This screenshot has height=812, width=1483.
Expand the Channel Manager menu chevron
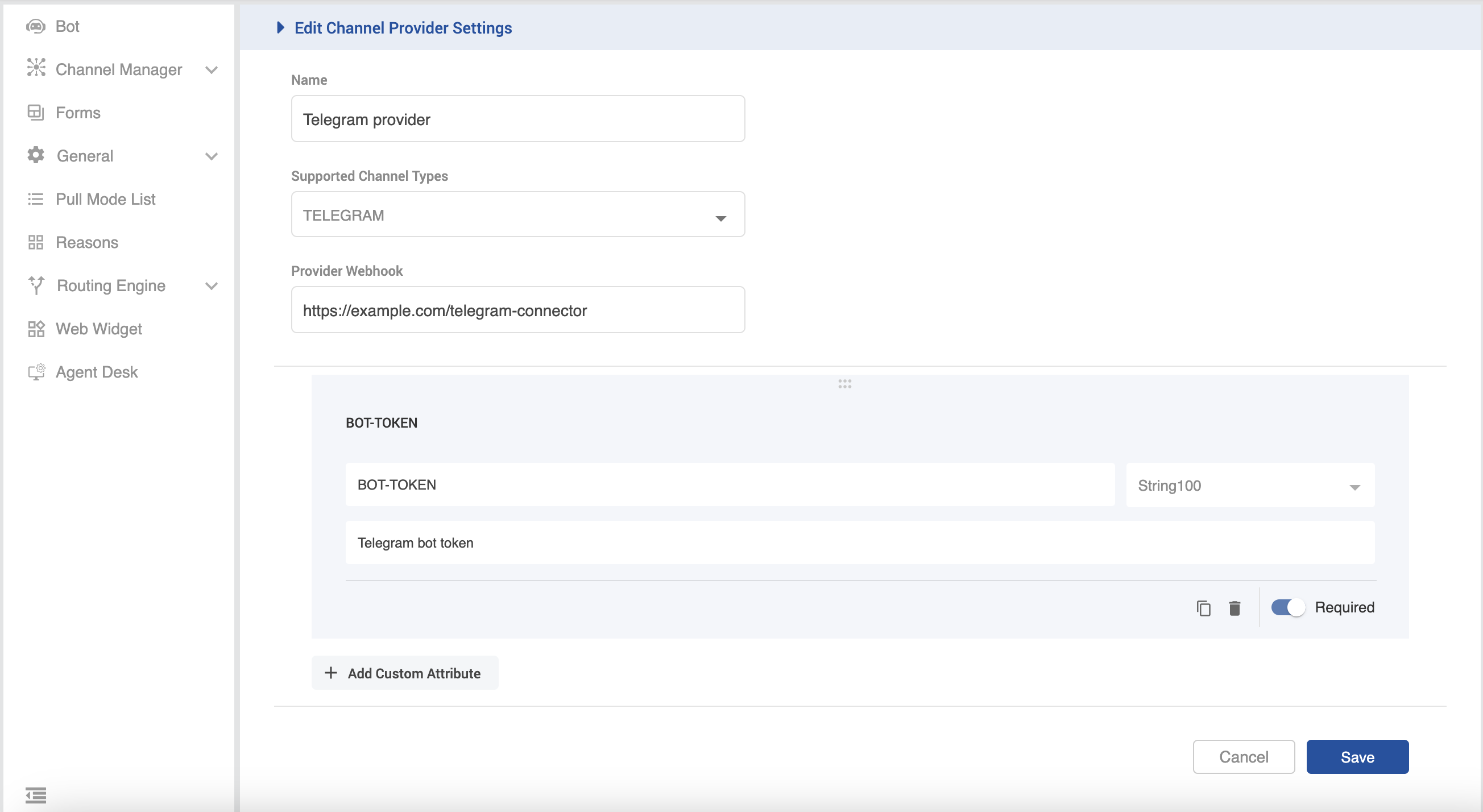tap(212, 70)
